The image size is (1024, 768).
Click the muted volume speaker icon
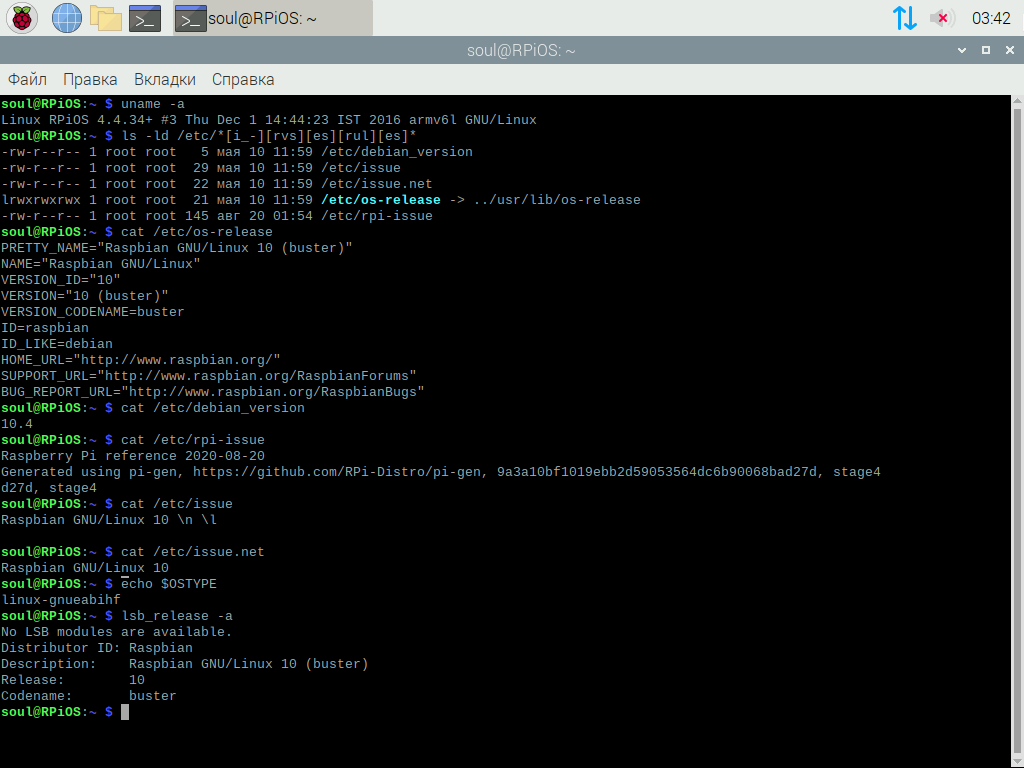point(942,18)
